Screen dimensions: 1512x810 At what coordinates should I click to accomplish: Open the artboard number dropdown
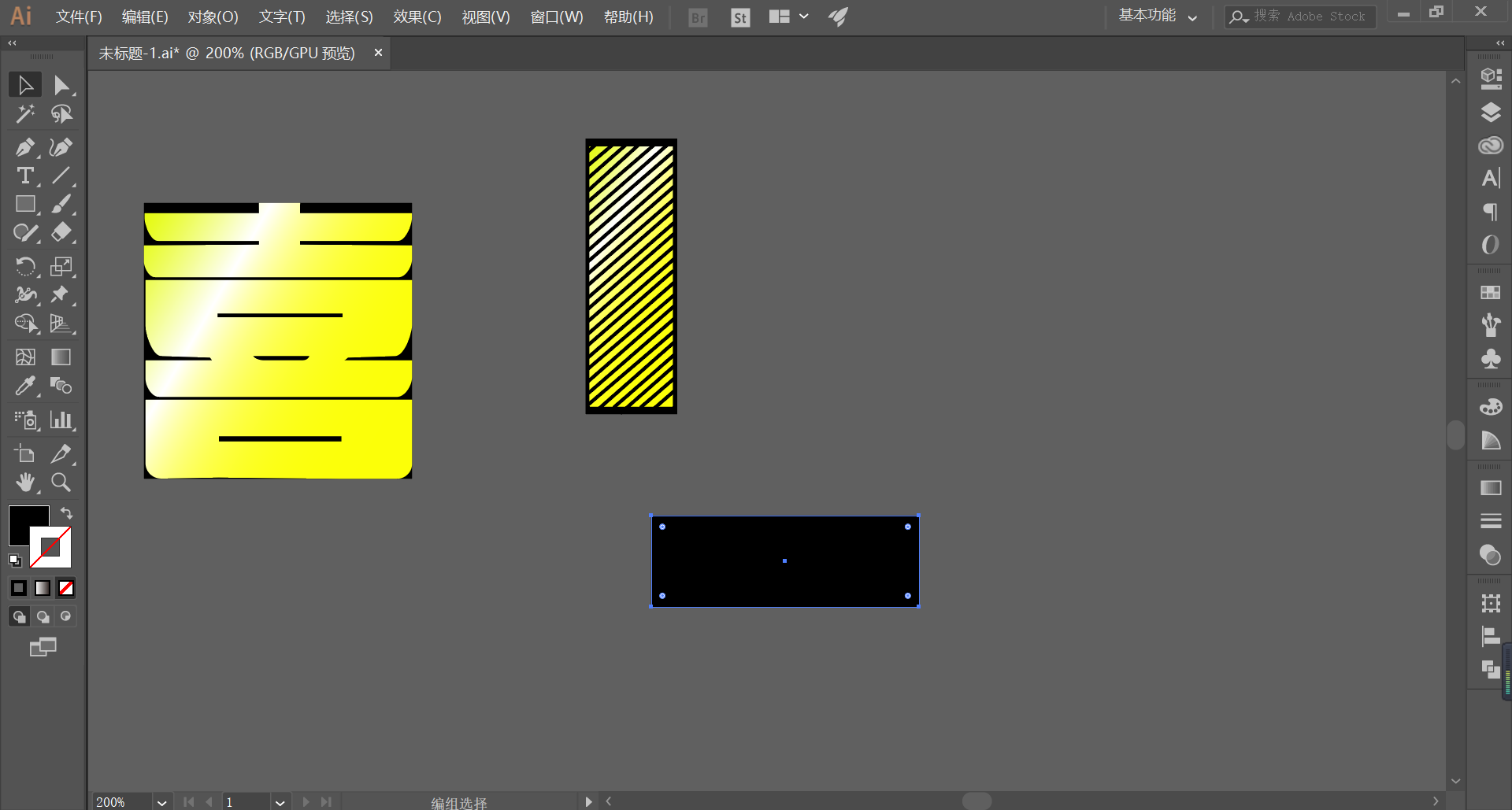pos(280,802)
